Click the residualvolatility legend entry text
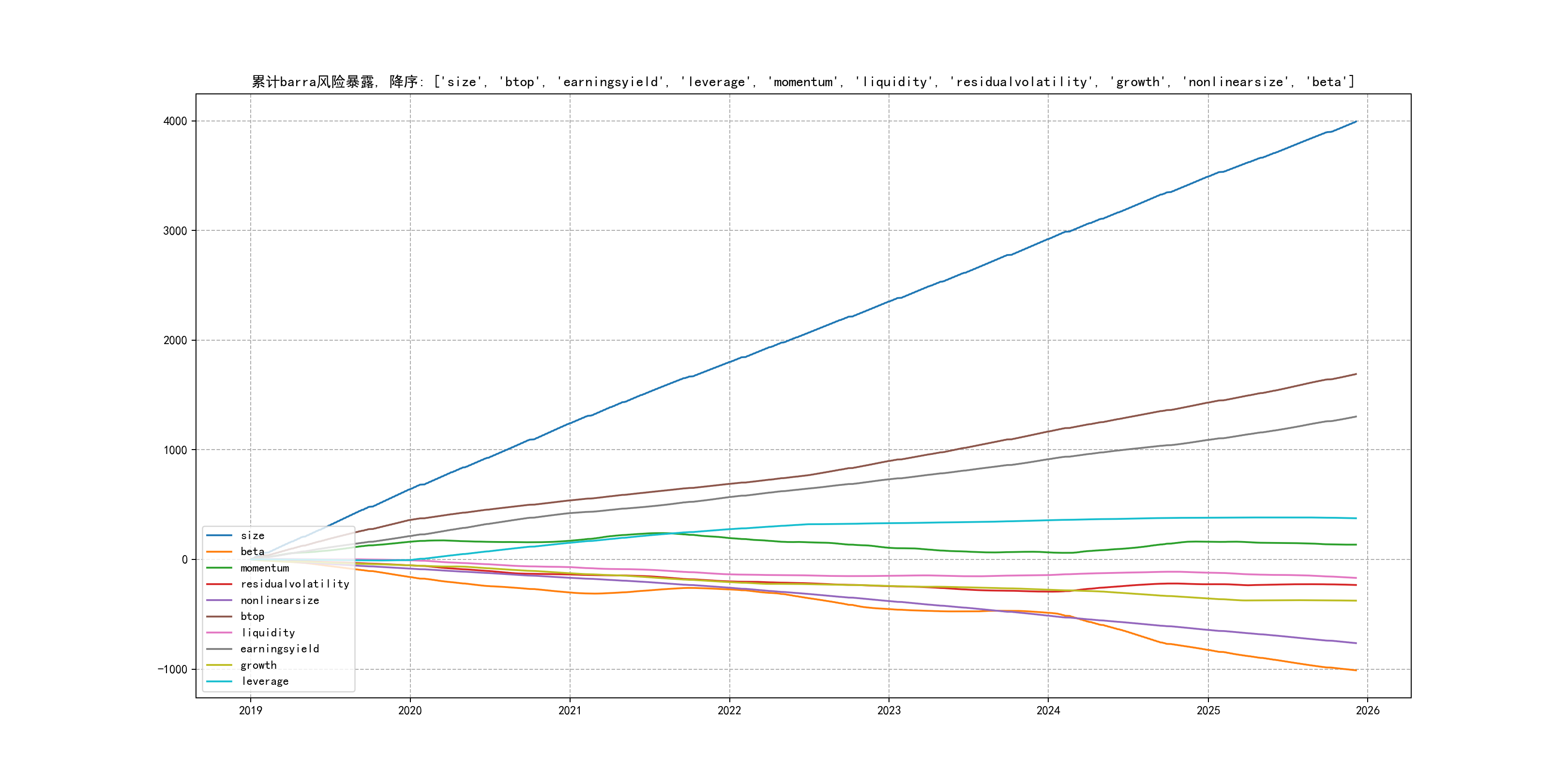 pyautogui.click(x=295, y=584)
